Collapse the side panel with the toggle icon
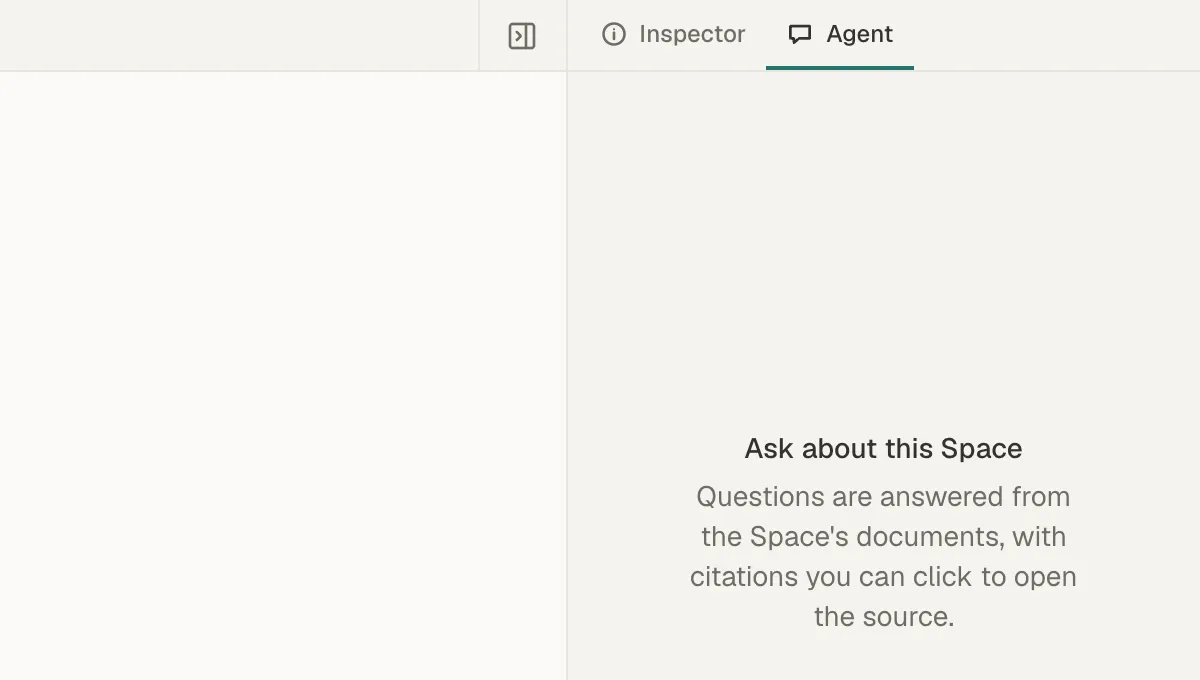This screenshot has width=1200, height=680. pyautogui.click(x=522, y=36)
